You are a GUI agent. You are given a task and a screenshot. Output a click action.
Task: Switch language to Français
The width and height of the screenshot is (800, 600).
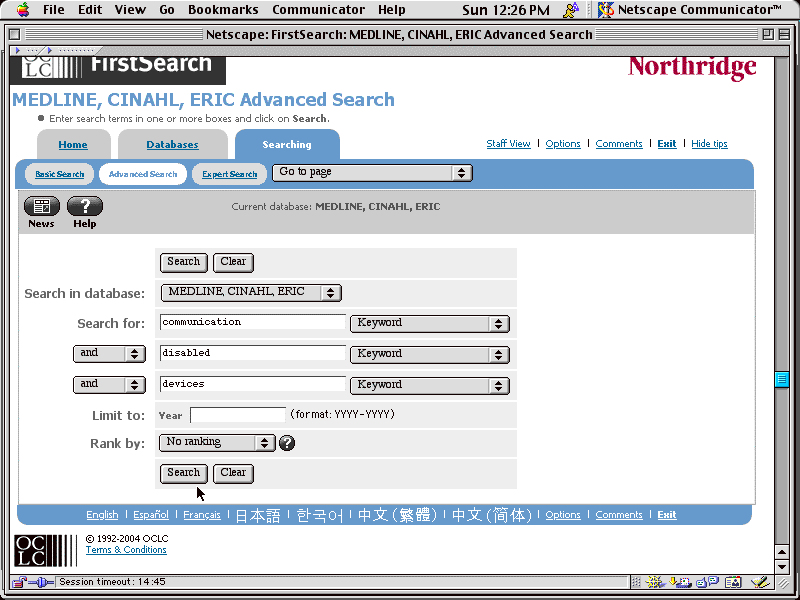click(x=202, y=515)
